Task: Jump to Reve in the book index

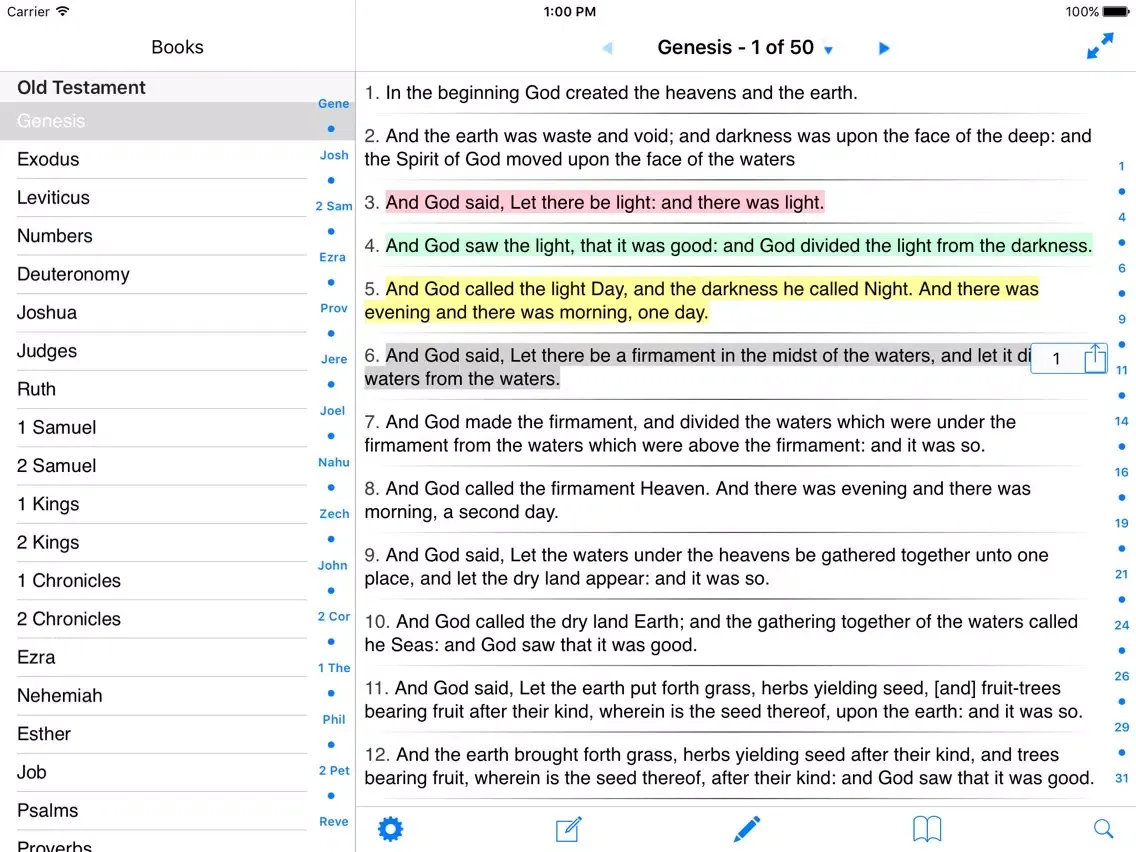Action: point(334,822)
